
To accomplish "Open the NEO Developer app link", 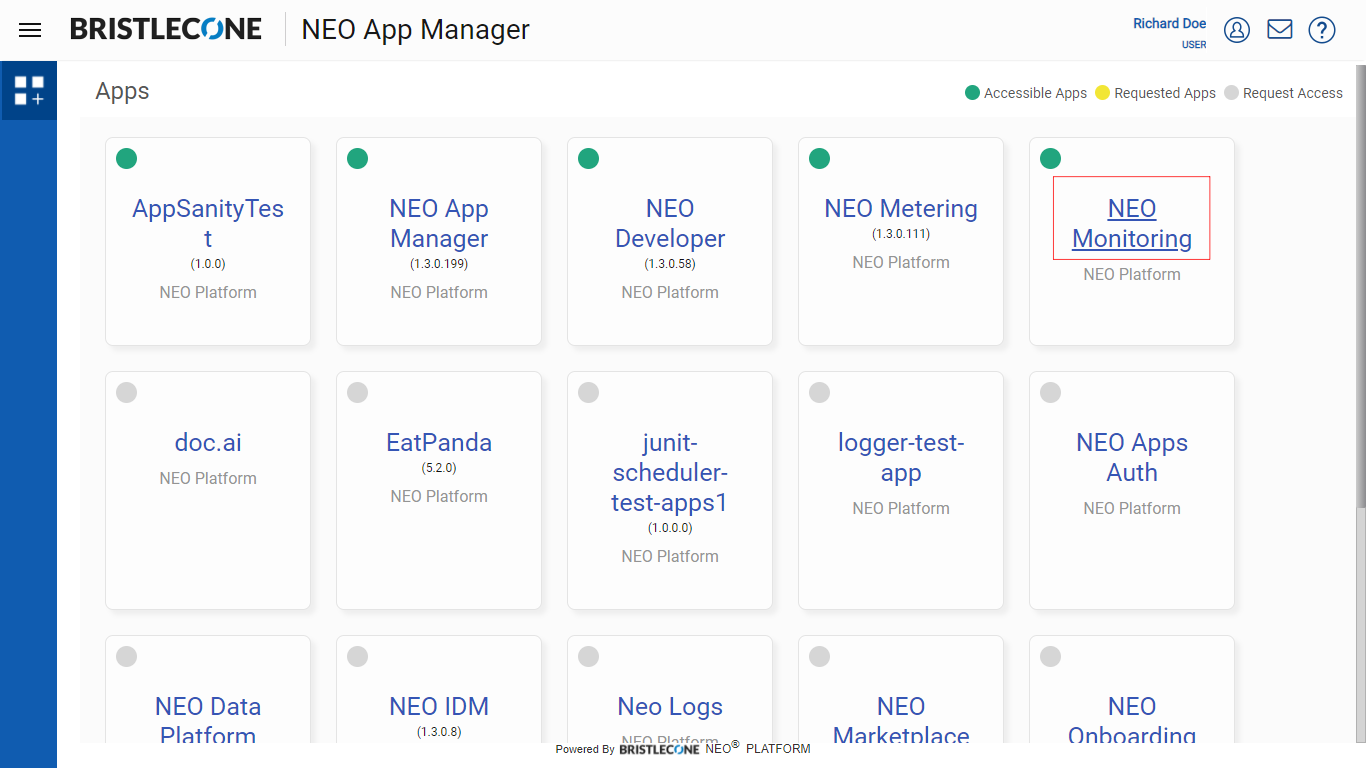I will (670, 223).
